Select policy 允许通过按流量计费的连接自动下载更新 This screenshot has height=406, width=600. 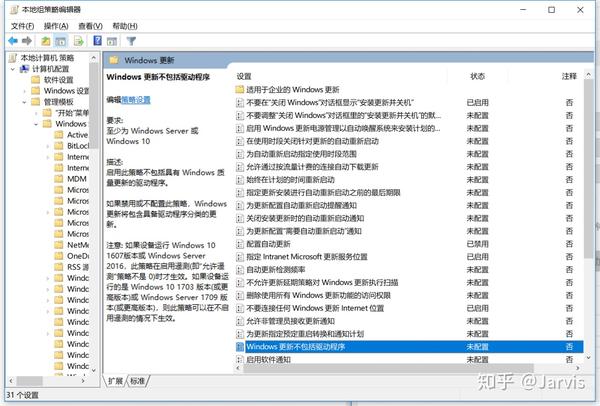[312, 167]
